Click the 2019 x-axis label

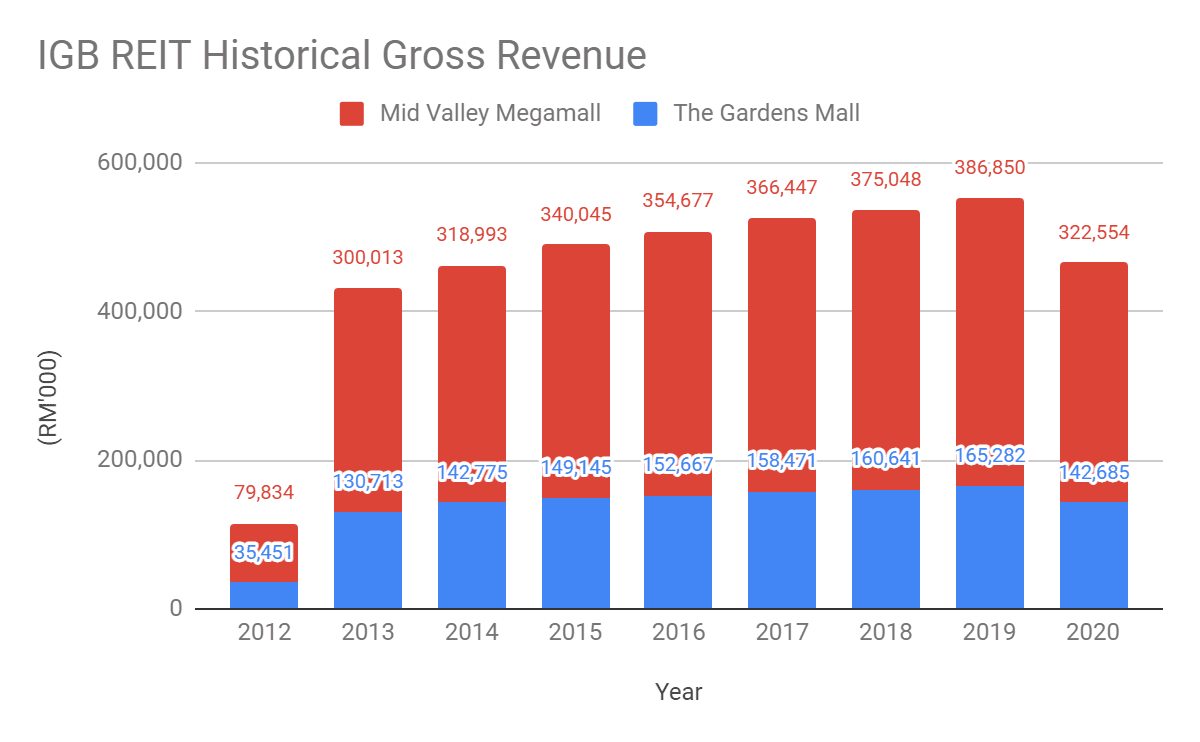(990, 633)
